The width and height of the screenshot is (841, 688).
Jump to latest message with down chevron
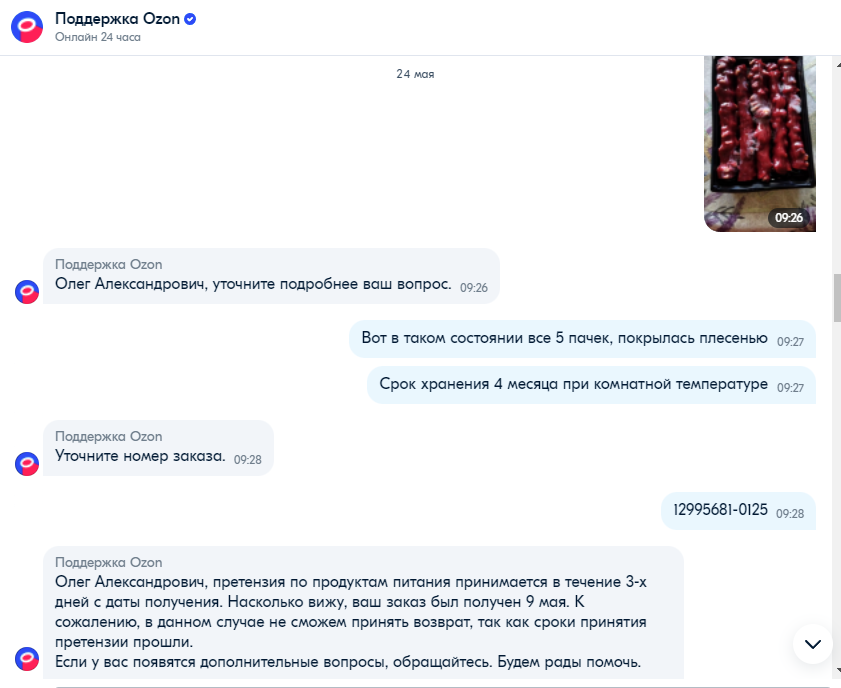[x=813, y=643]
